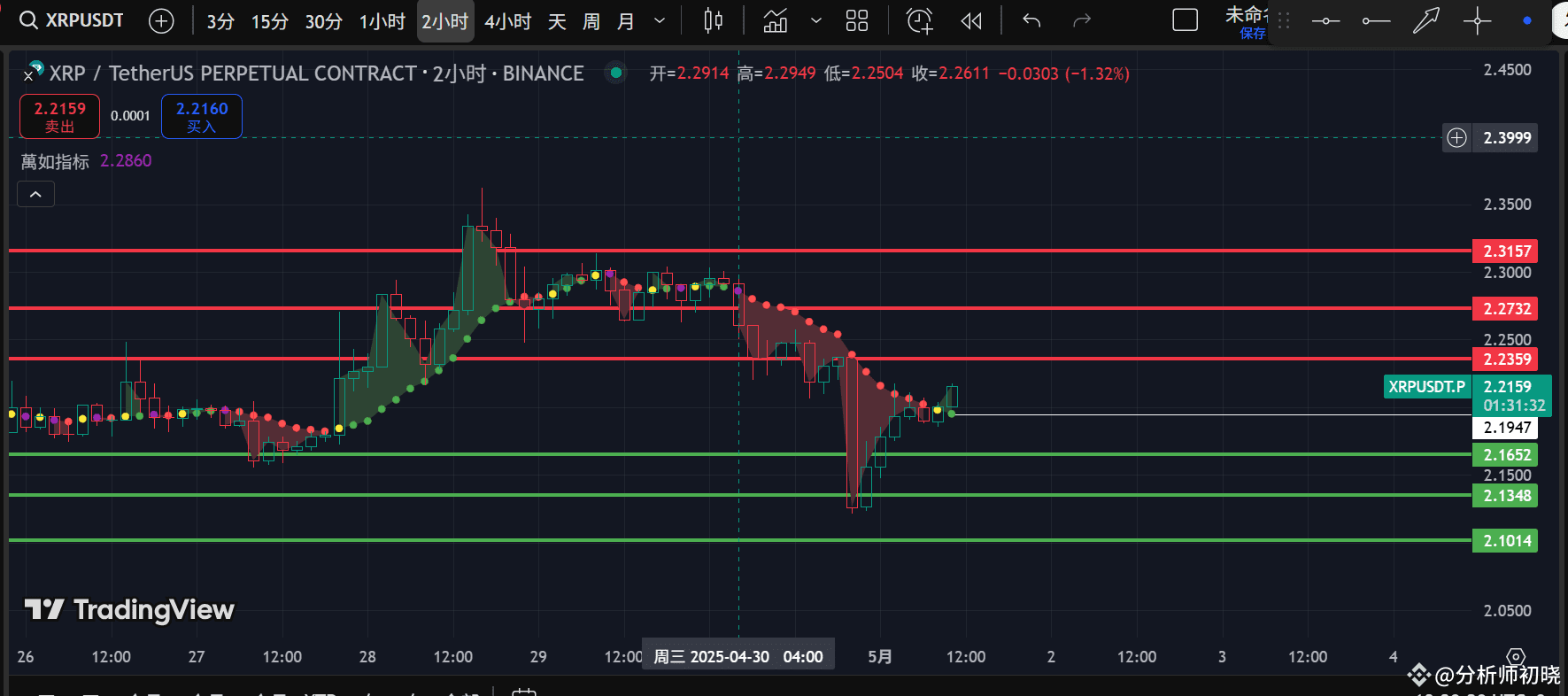Switch to the weekly 周 timeframe
Viewport: 1568px width, 696px height.
(x=591, y=21)
